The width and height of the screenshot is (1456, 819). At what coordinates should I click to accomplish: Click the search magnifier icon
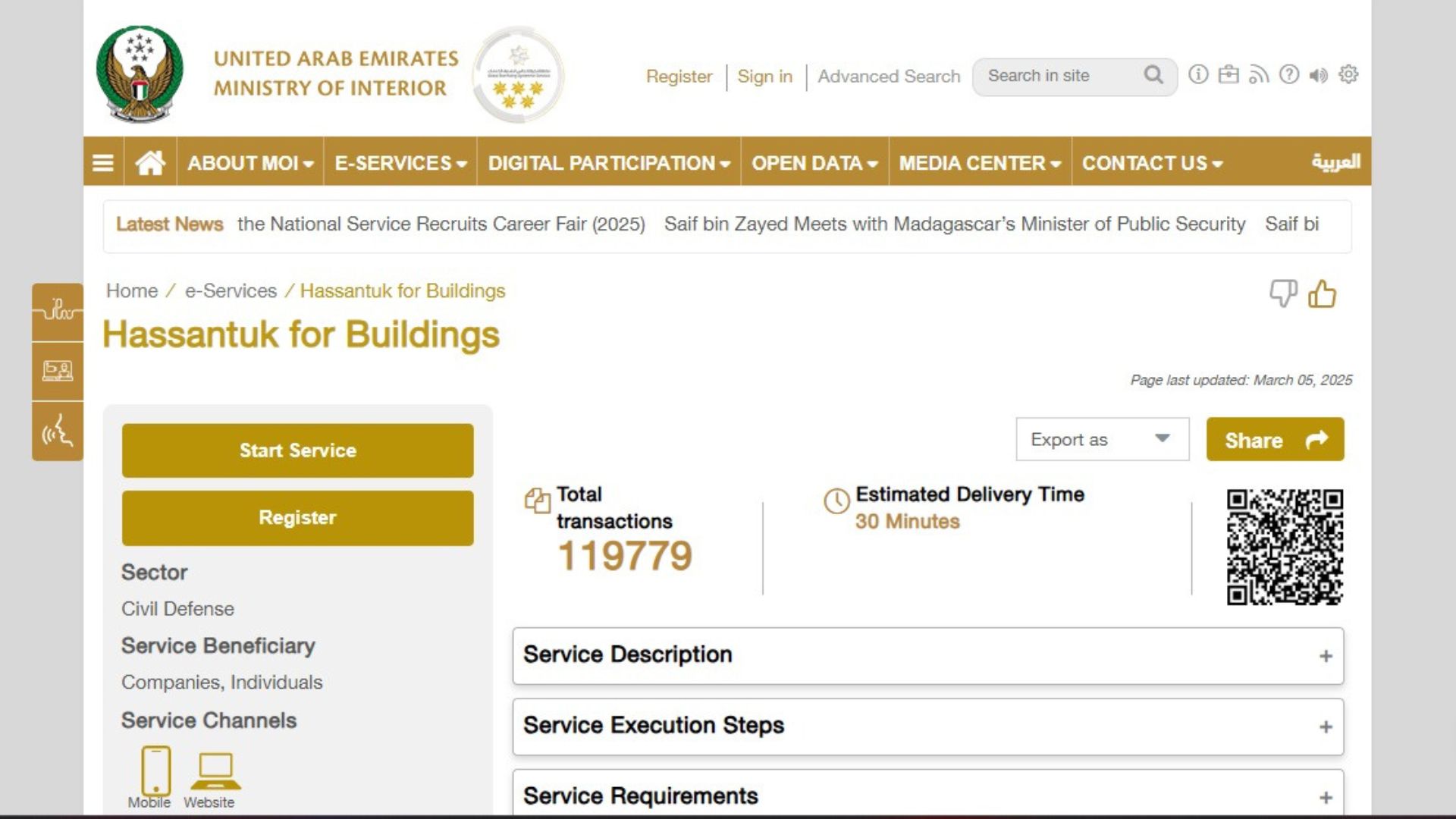pos(1153,75)
